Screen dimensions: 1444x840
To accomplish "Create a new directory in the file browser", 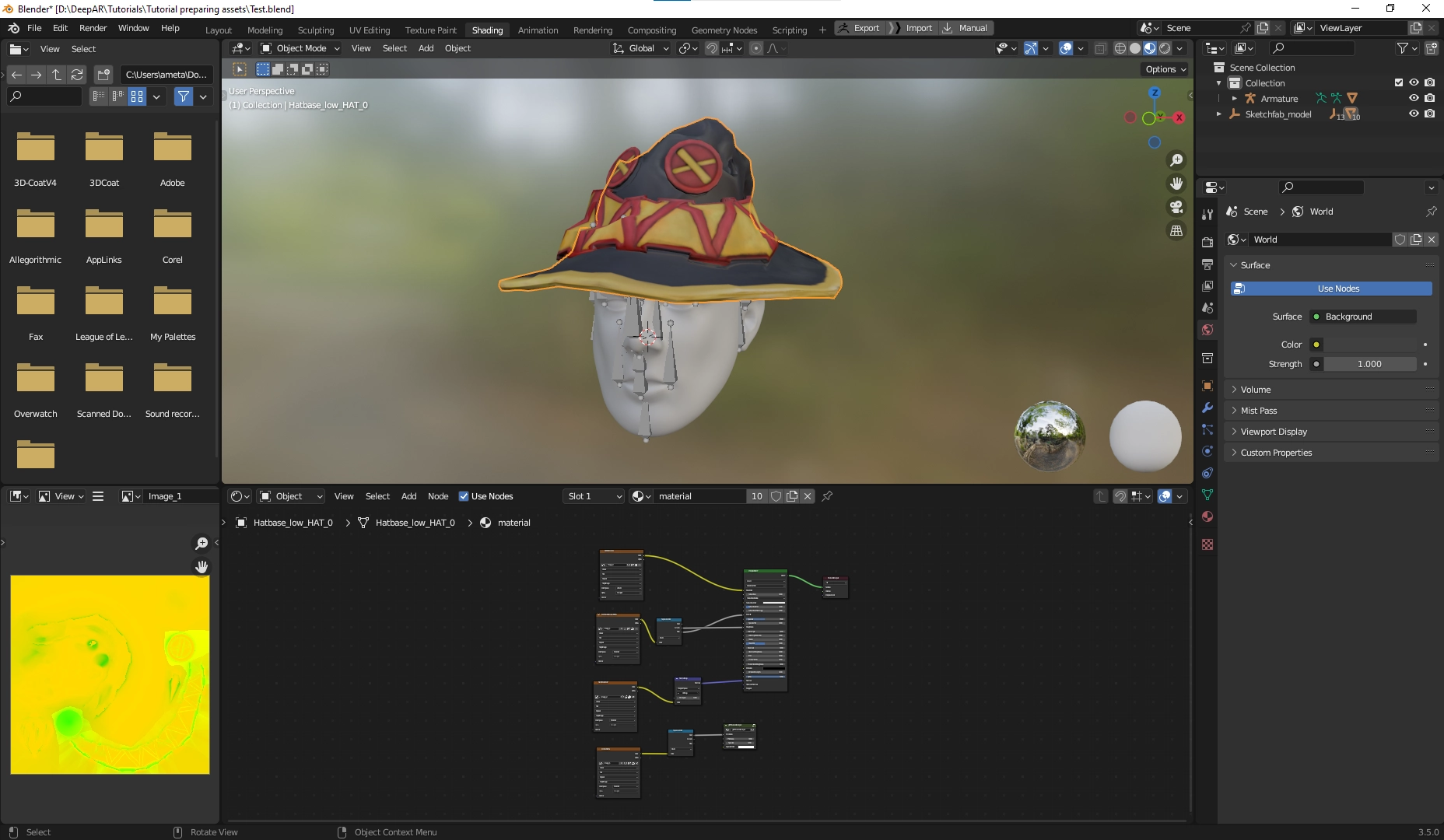I will coord(103,75).
